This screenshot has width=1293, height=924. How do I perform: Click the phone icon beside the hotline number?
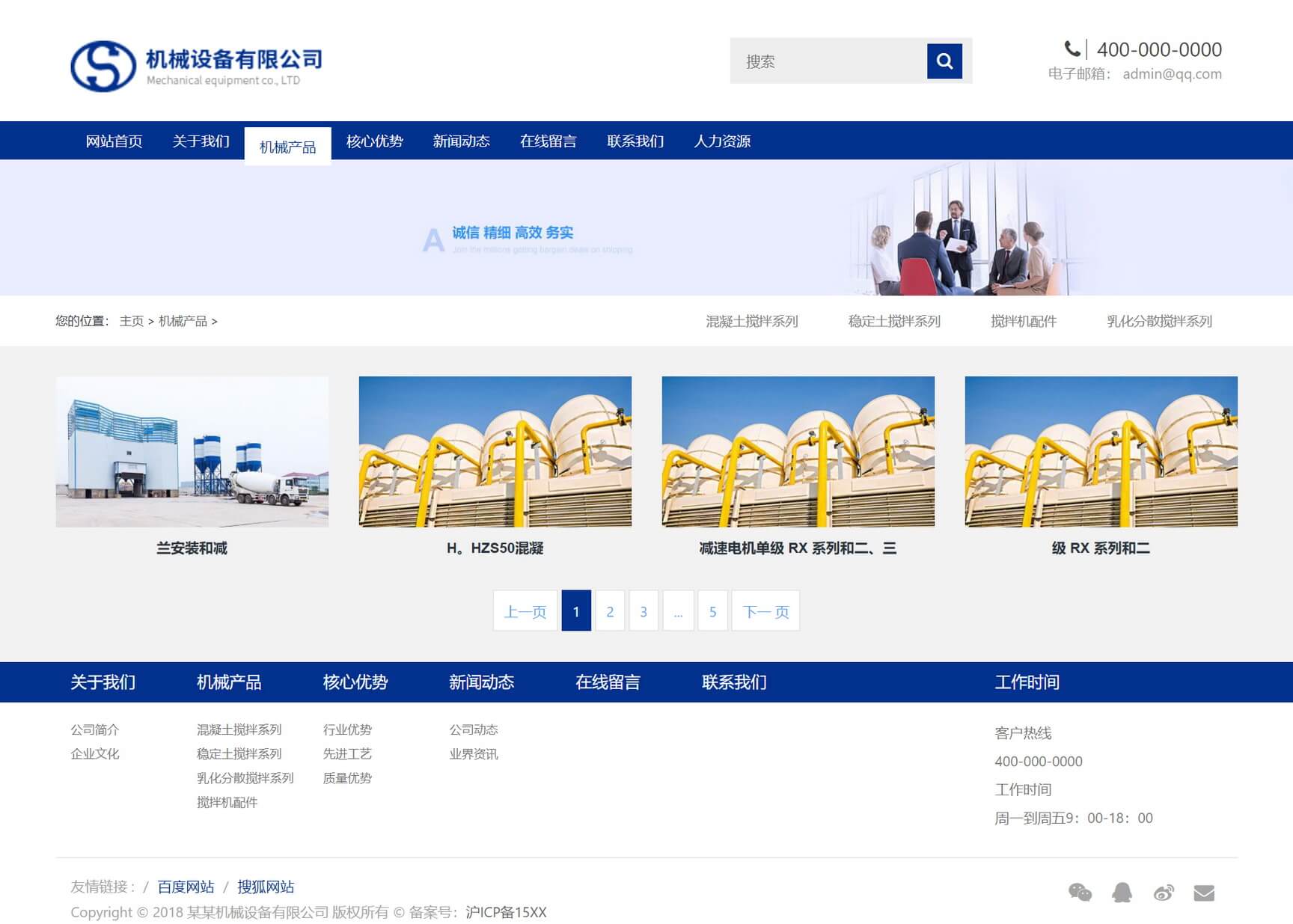[x=1072, y=49]
